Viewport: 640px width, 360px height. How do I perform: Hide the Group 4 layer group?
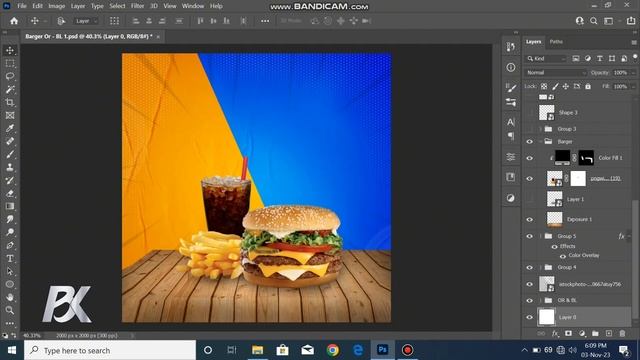(x=529, y=267)
